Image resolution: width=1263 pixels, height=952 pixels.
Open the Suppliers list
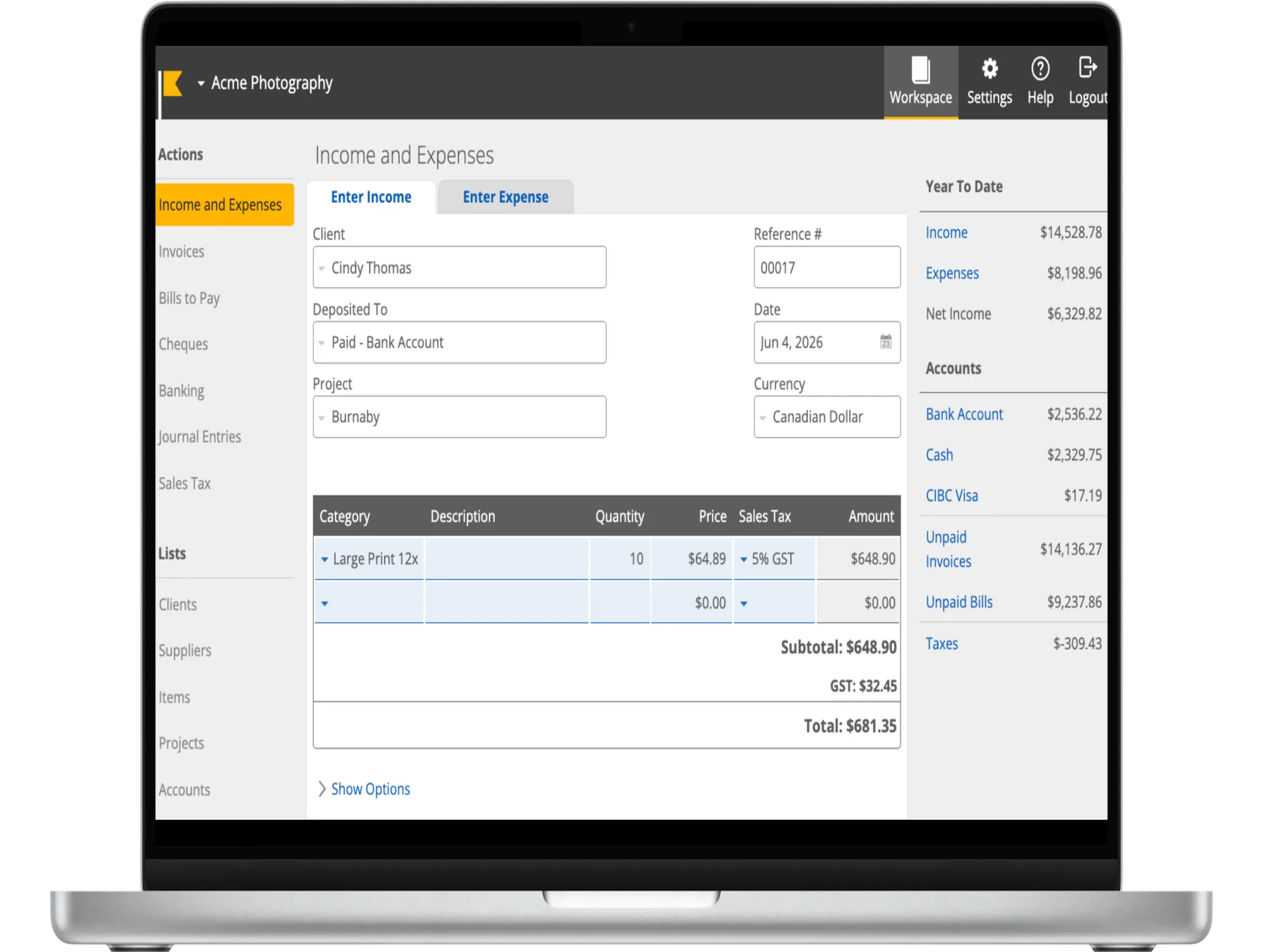pyautogui.click(x=185, y=651)
